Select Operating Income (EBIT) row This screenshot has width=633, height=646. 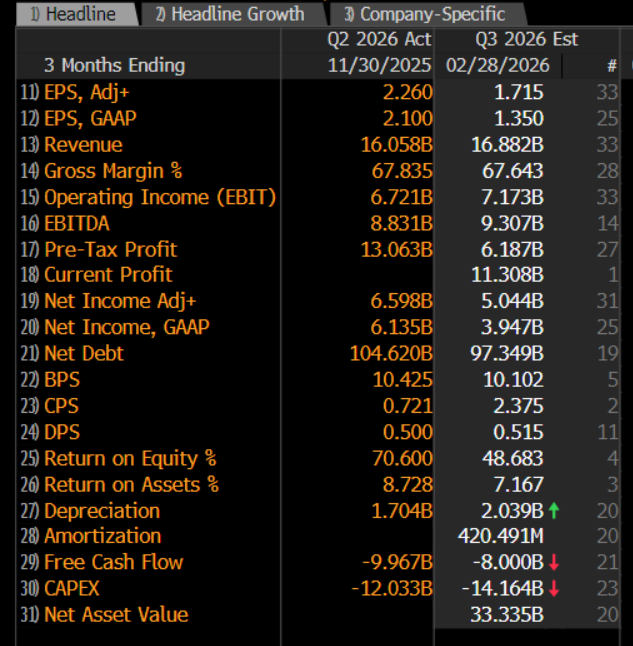[x=159, y=197]
